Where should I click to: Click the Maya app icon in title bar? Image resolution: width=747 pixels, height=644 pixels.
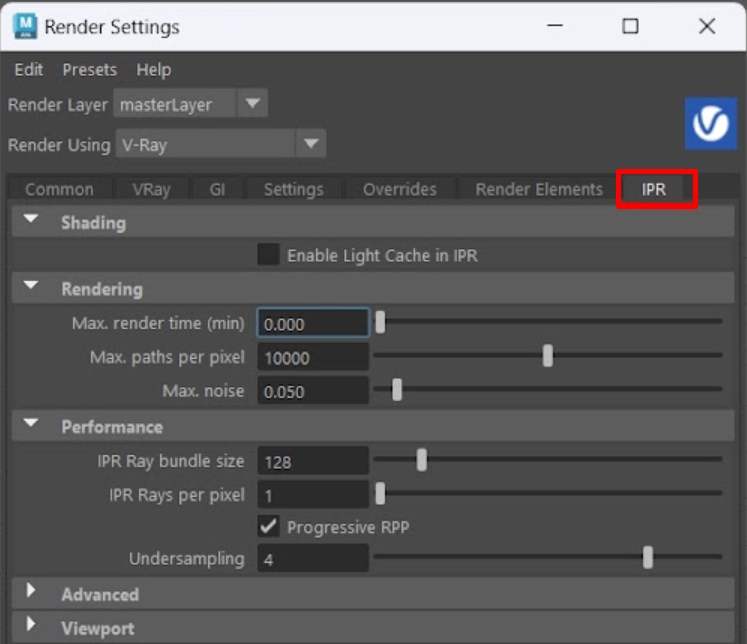[25, 26]
